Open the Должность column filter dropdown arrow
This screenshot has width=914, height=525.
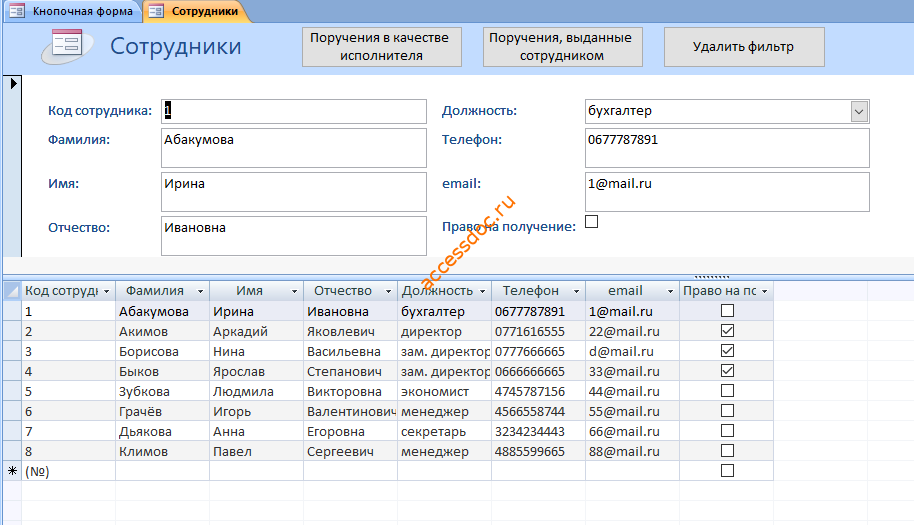click(x=483, y=291)
